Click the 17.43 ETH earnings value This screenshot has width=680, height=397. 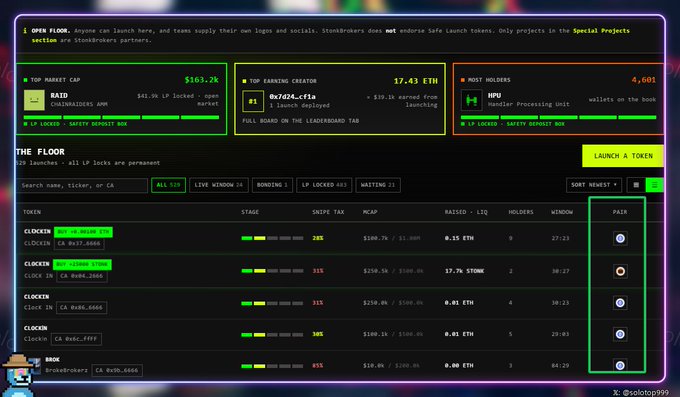coord(415,81)
